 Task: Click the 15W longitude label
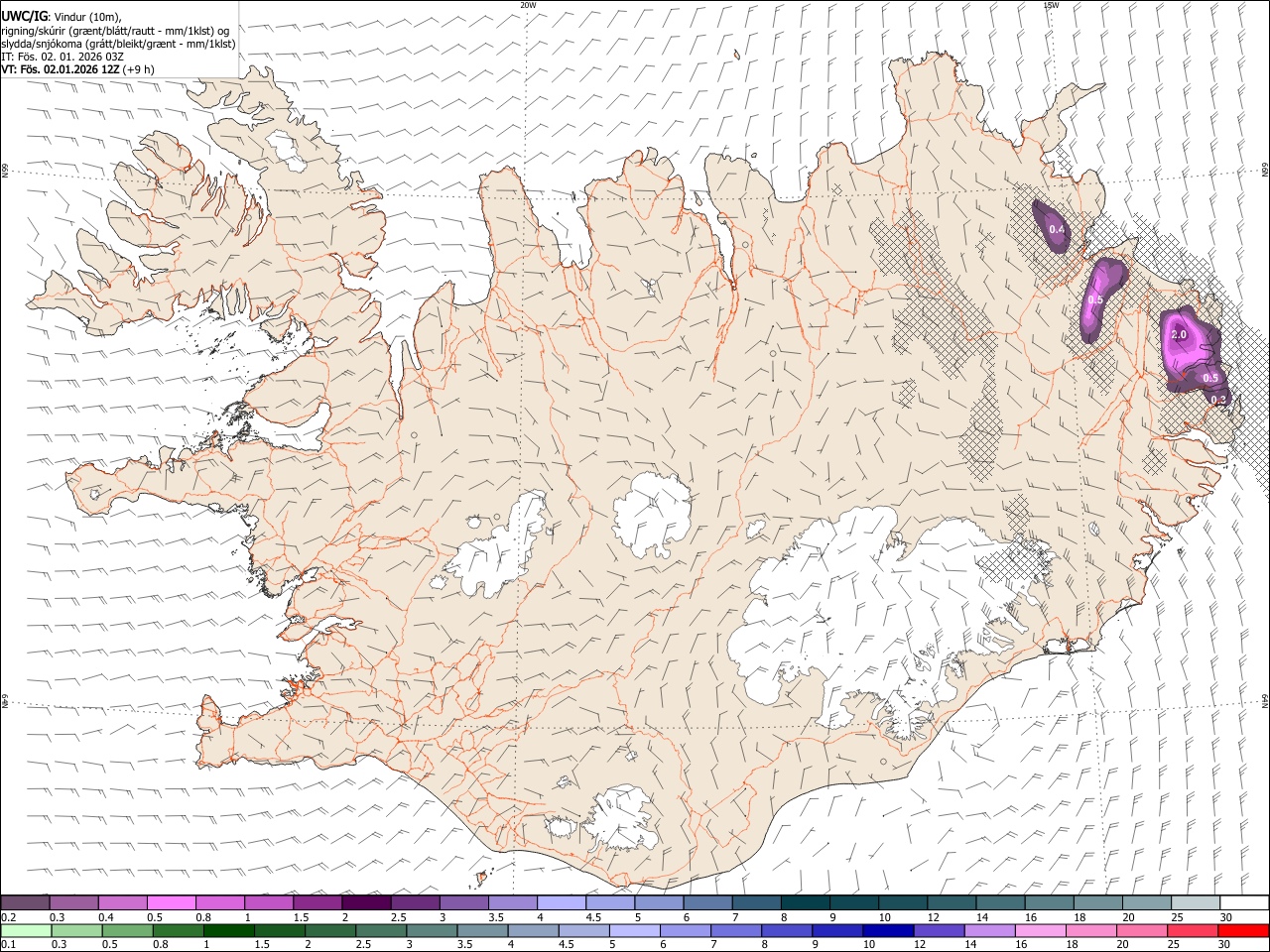[x=1050, y=4]
